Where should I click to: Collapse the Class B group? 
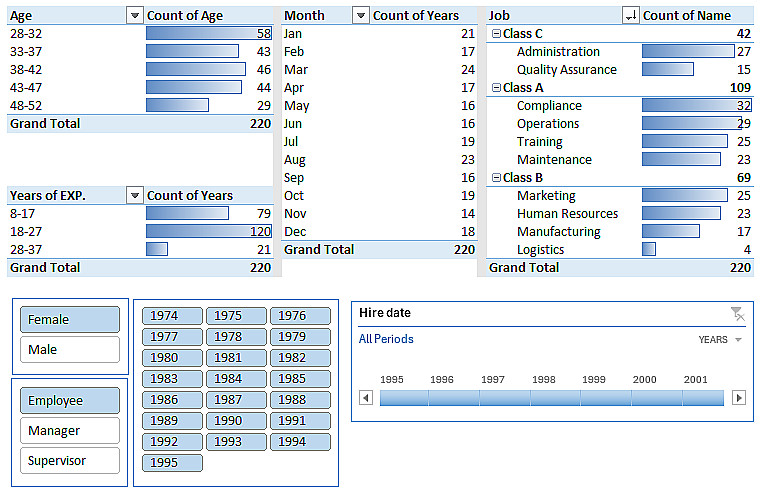click(x=496, y=178)
